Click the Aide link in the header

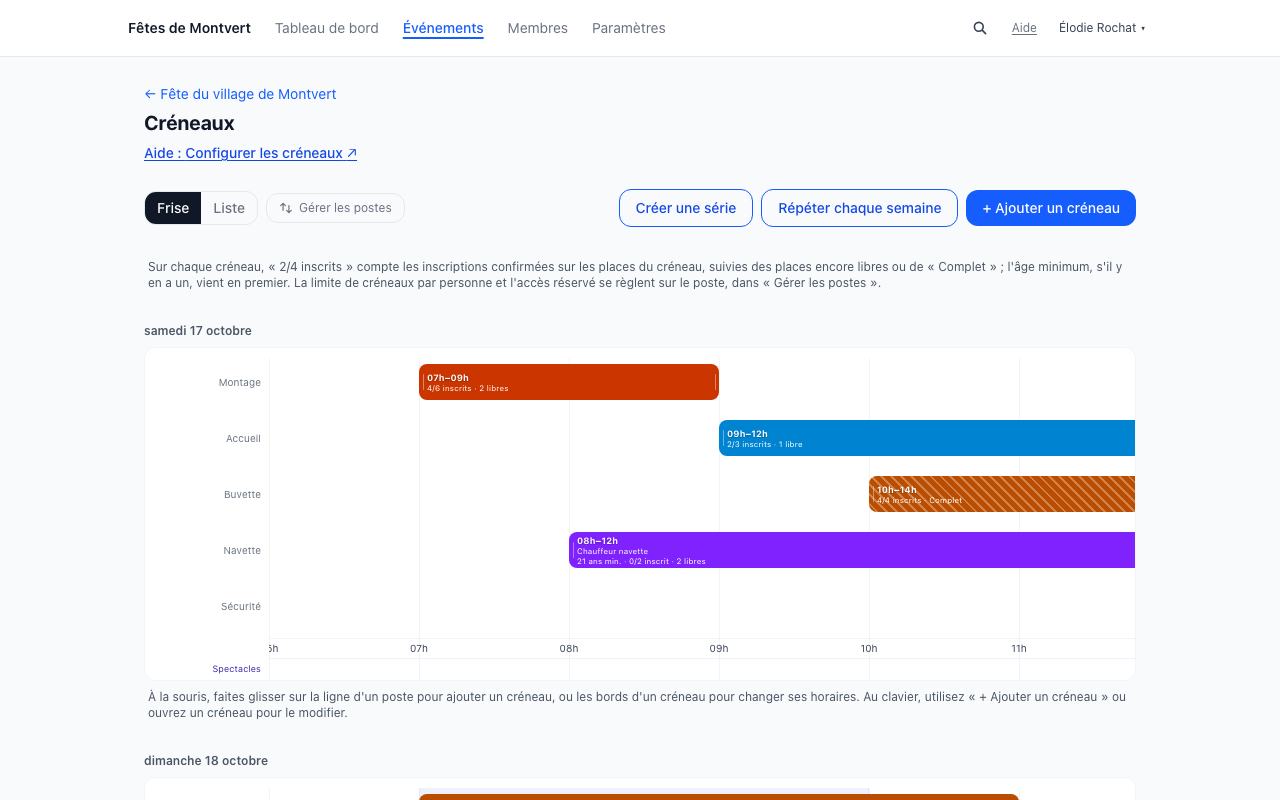coord(1024,28)
